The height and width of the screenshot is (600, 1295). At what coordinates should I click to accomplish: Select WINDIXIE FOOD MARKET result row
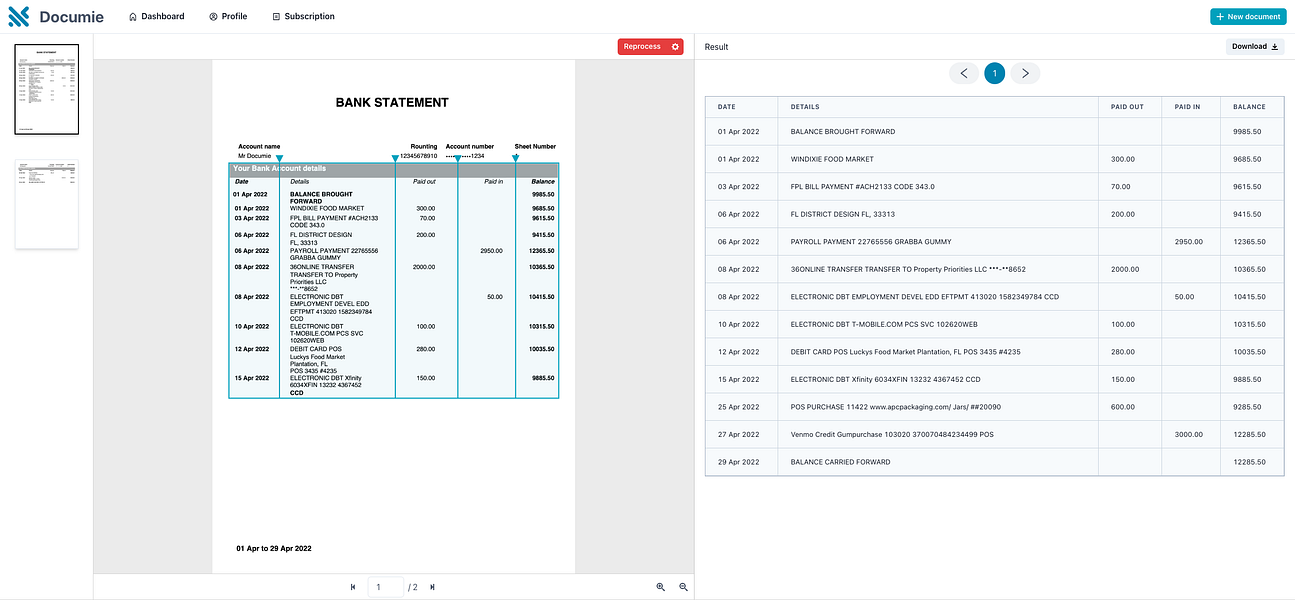tap(995, 159)
